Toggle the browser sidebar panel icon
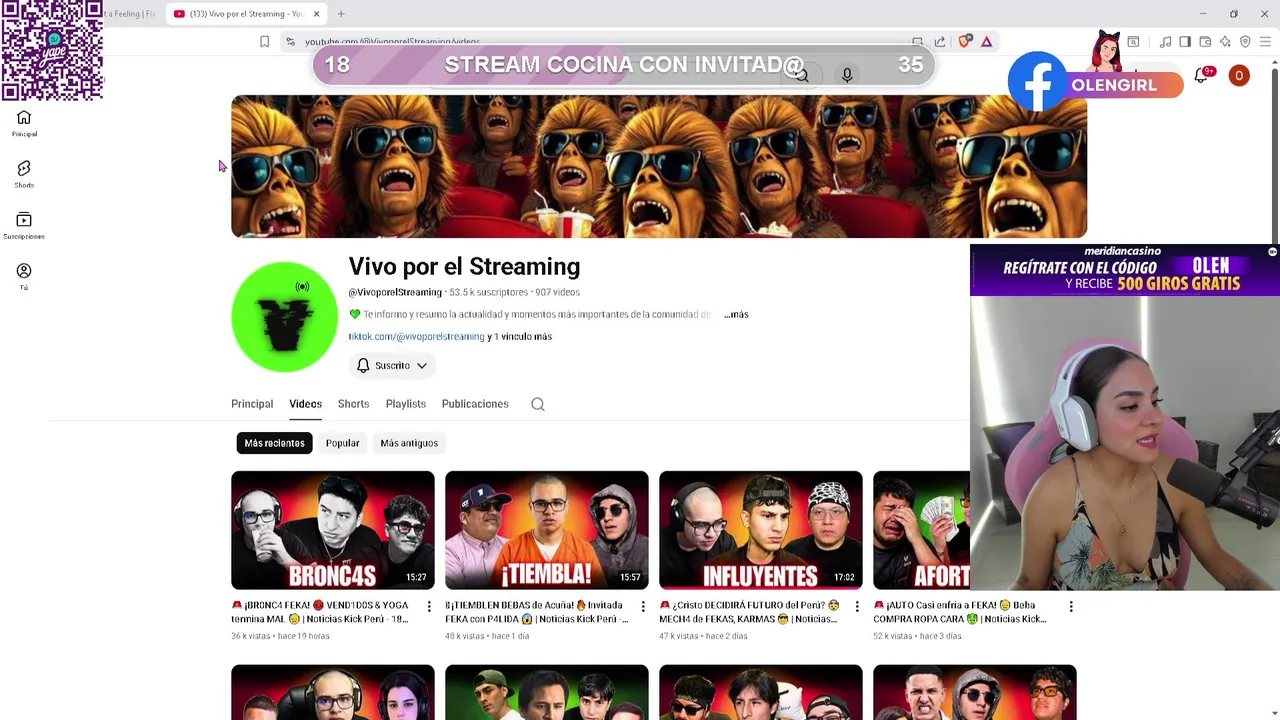Viewport: 1280px width, 720px height. pyautogui.click(x=1185, y=42)
